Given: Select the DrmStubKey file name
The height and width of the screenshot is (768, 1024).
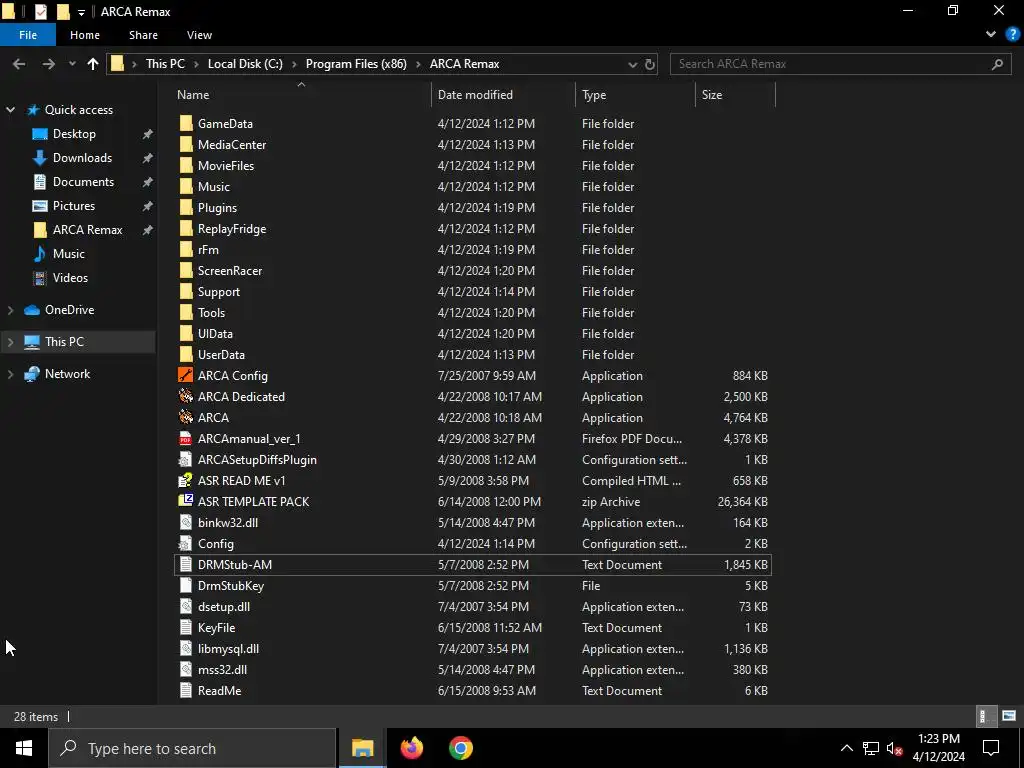Looking at the screenshot, I should point(231,586).
